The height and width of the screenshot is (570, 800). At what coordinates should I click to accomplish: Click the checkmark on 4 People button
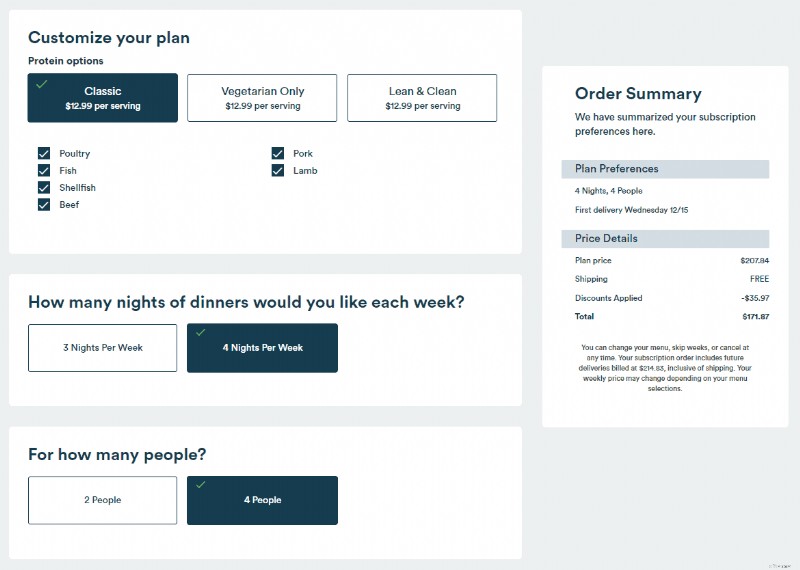click(201, 484)
